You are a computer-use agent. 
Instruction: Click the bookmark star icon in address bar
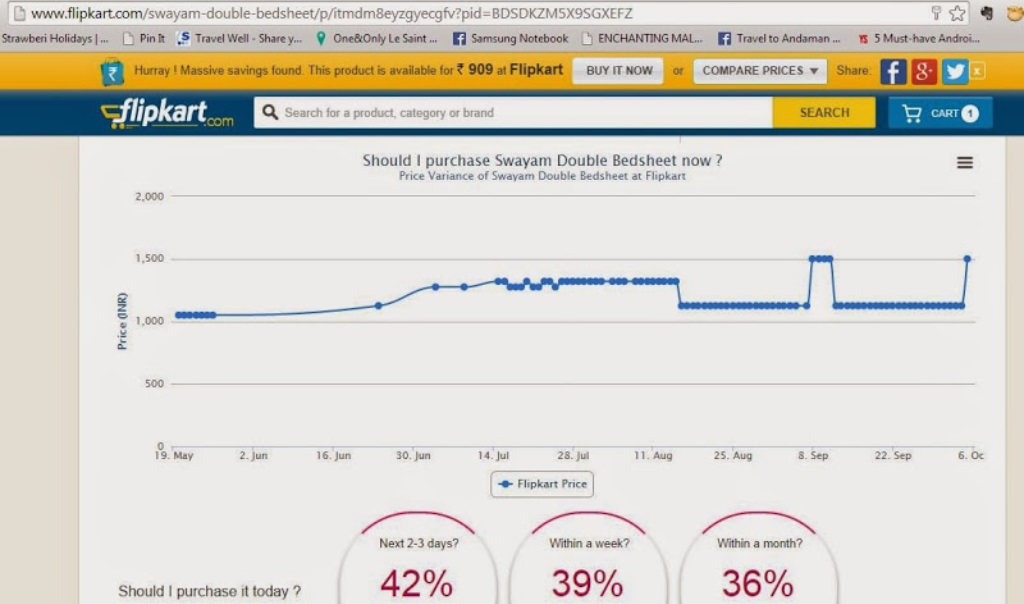point(957,13)
